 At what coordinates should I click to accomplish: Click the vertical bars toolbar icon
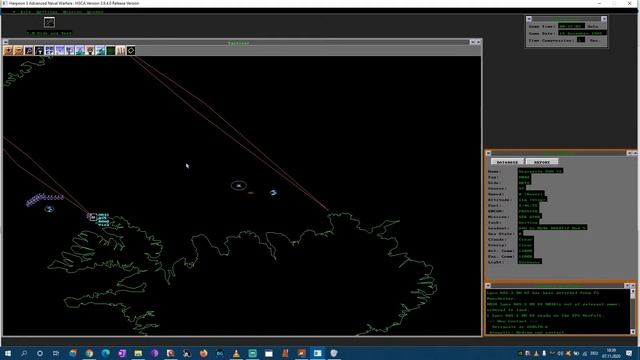(x=120, y=51)
